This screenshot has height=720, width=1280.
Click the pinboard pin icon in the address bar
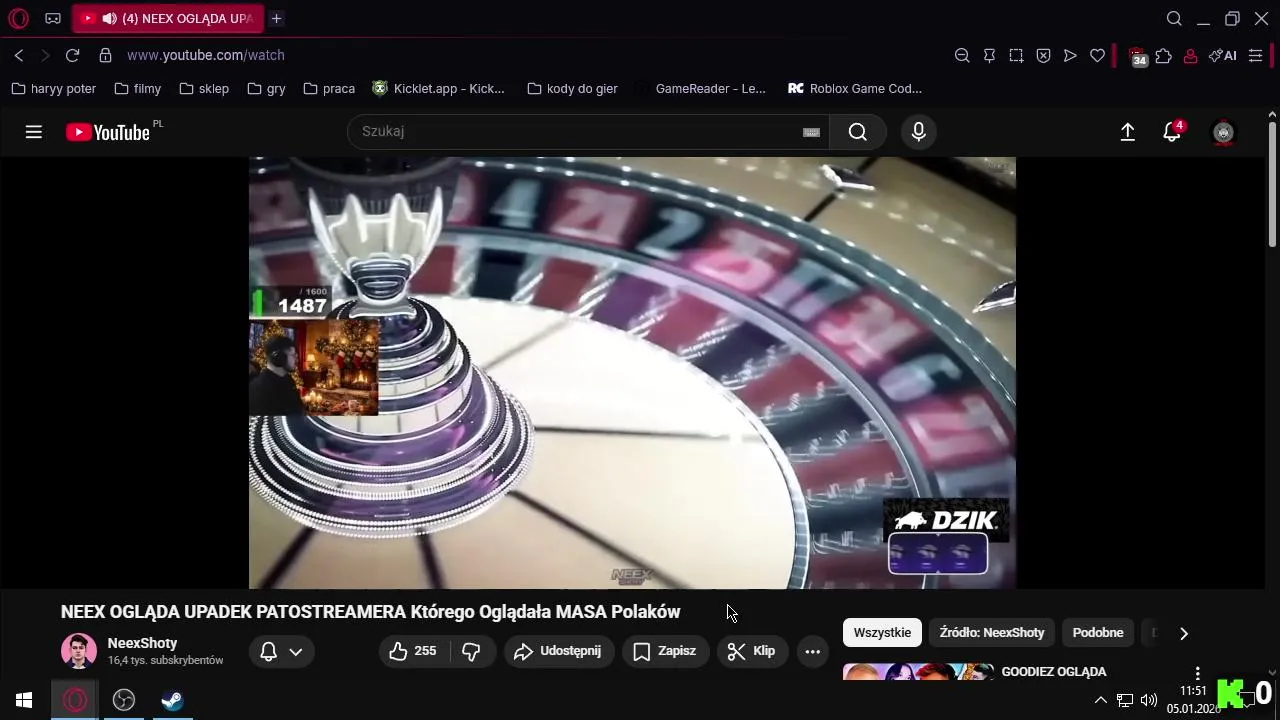[989, 55]
